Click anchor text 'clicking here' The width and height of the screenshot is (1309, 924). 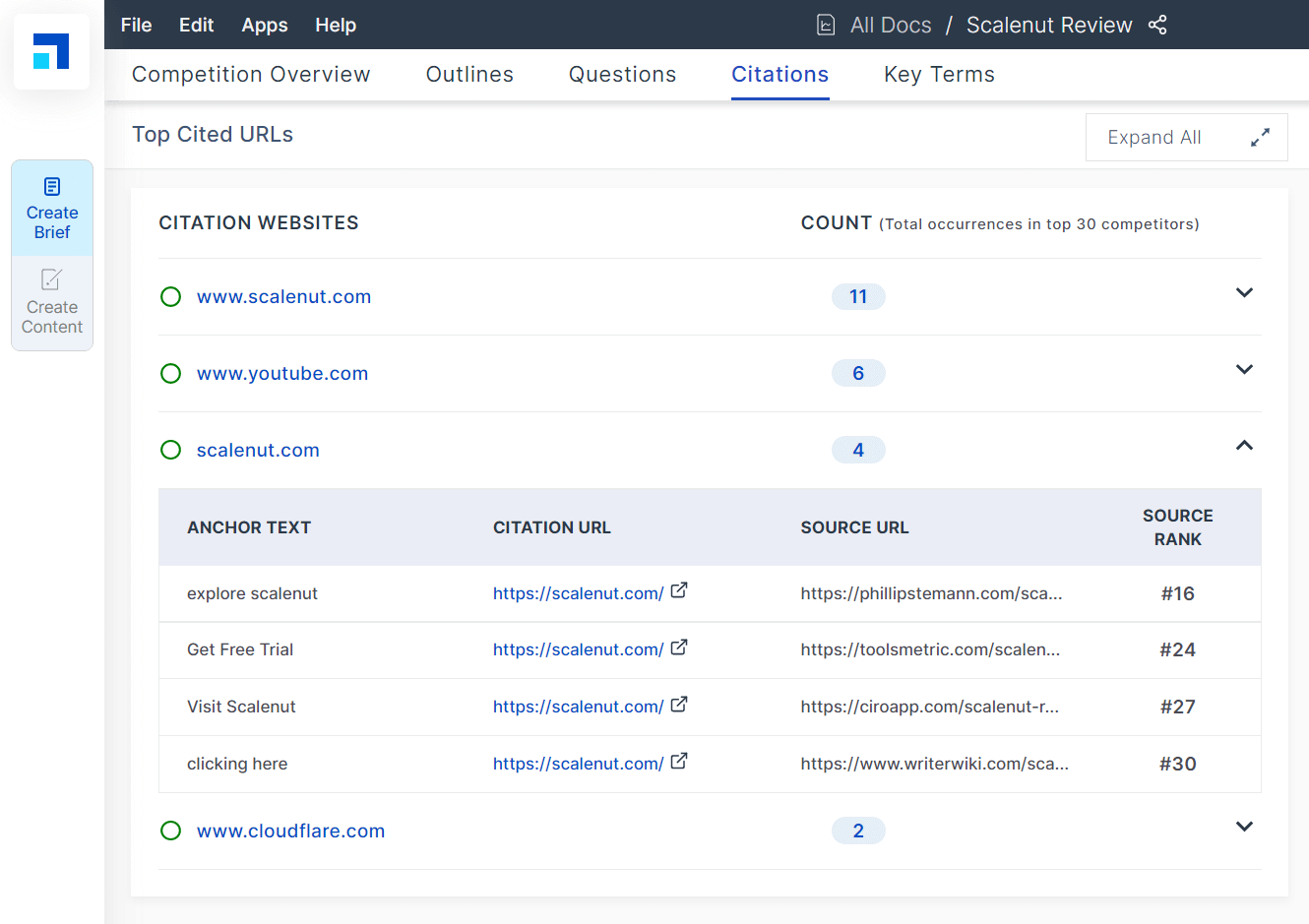(237, 764)
